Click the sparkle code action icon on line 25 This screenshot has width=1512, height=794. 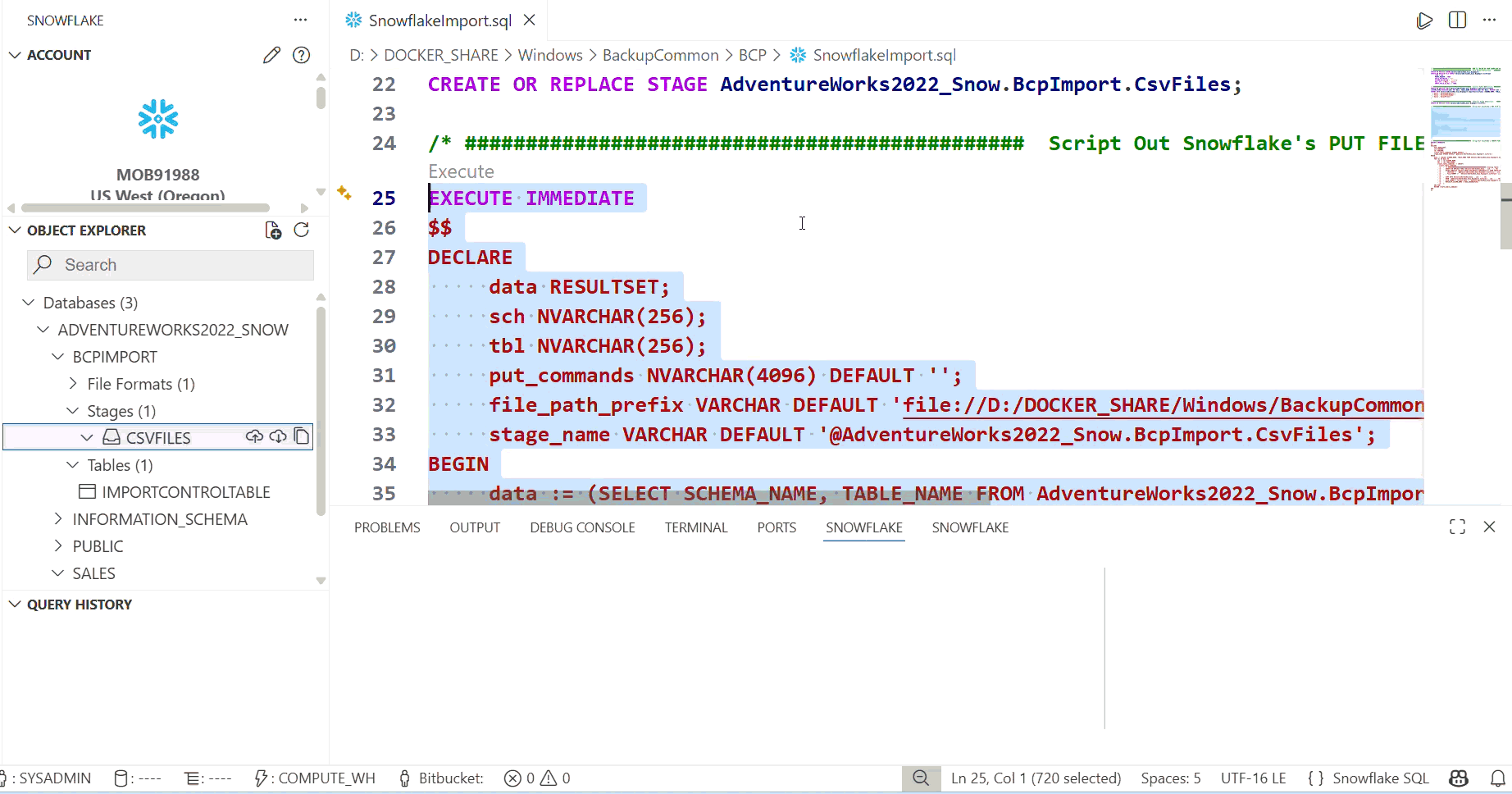click(x=344, y=194)
